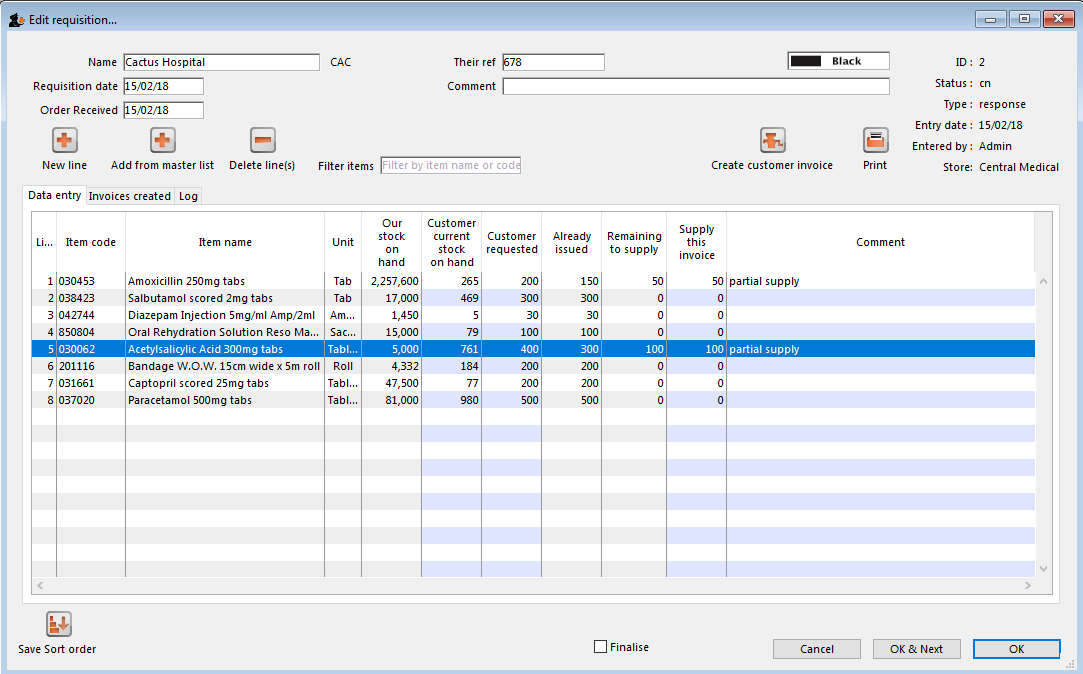The width and height of the screenshot is (1083, 674).
Task: Click the app icon in title bar
Action: [16, 19]
